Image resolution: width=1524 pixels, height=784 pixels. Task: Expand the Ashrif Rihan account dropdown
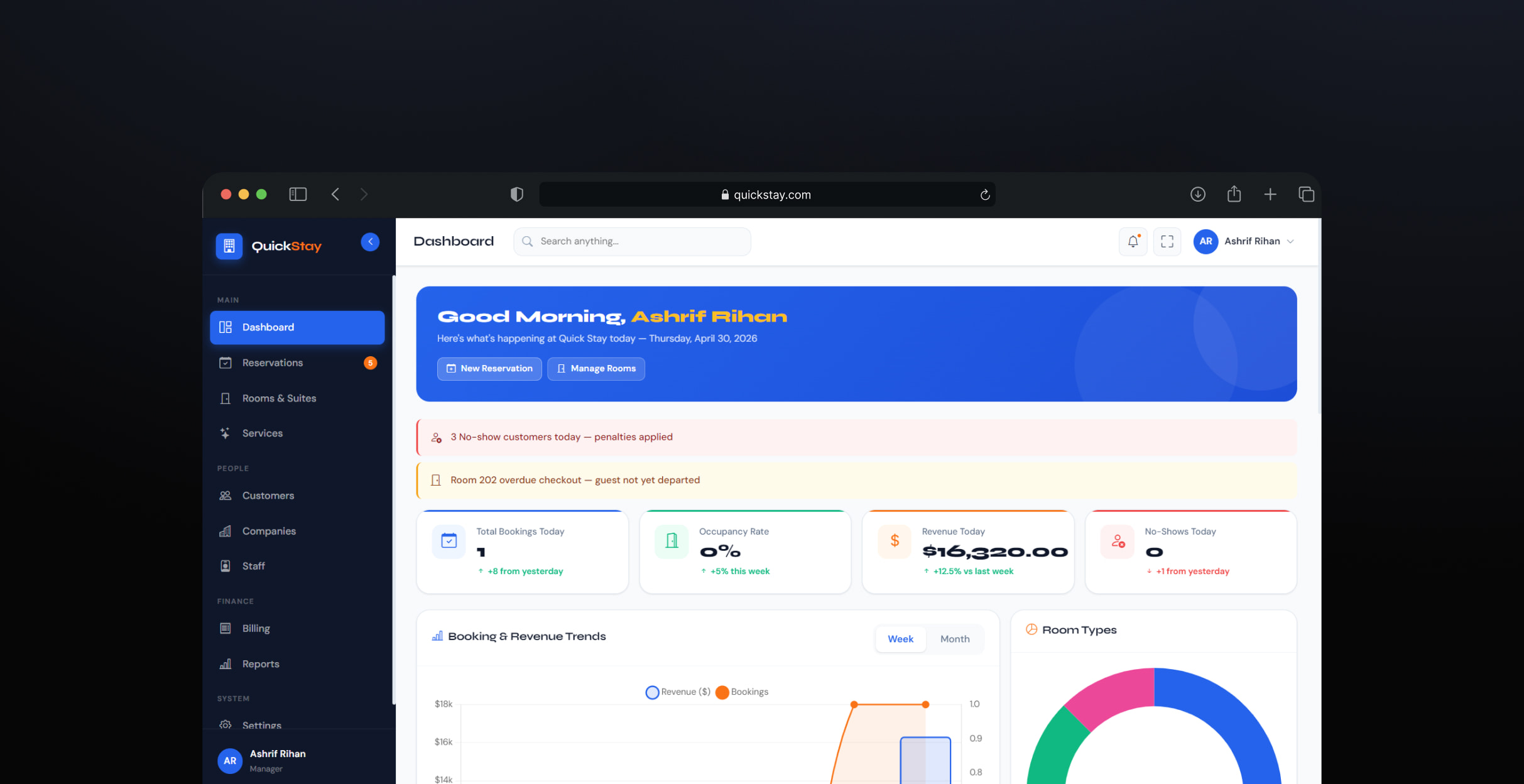pyautogui.click(x=1245, y=241)
